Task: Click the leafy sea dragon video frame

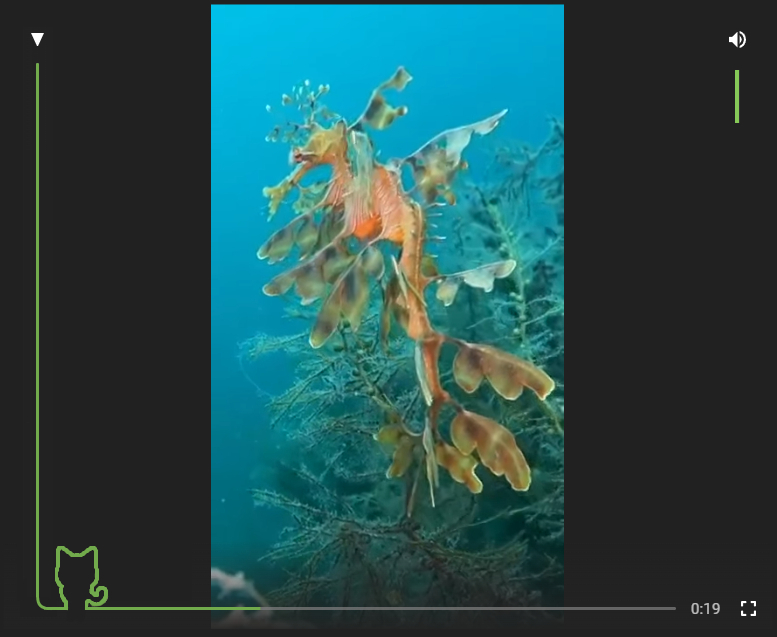Action: tap(387, 316)
